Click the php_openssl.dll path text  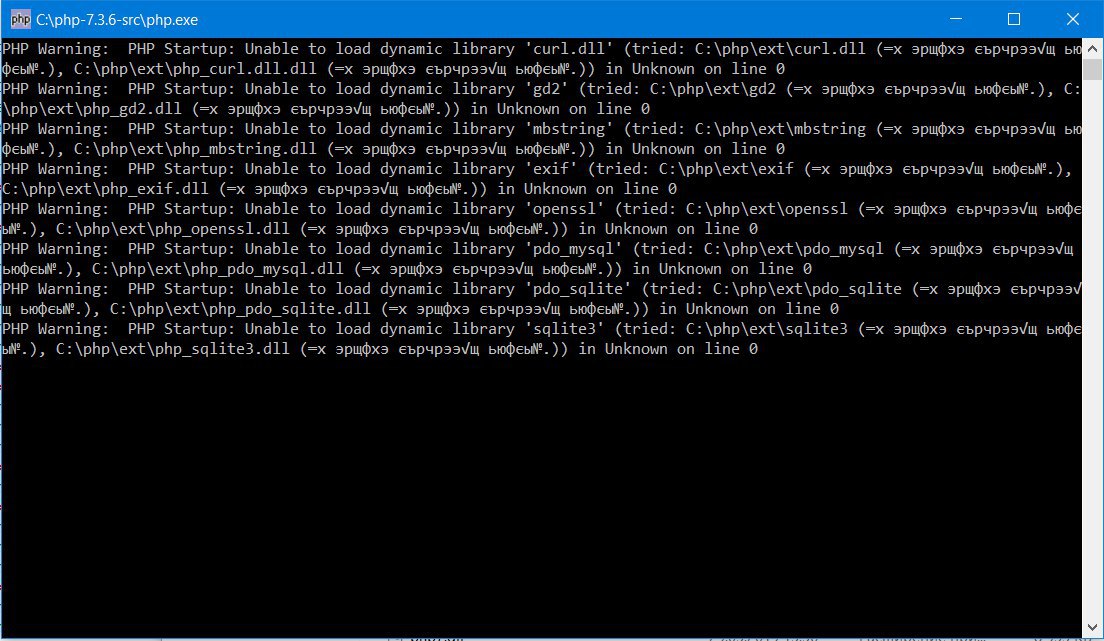tap(173, 229)
